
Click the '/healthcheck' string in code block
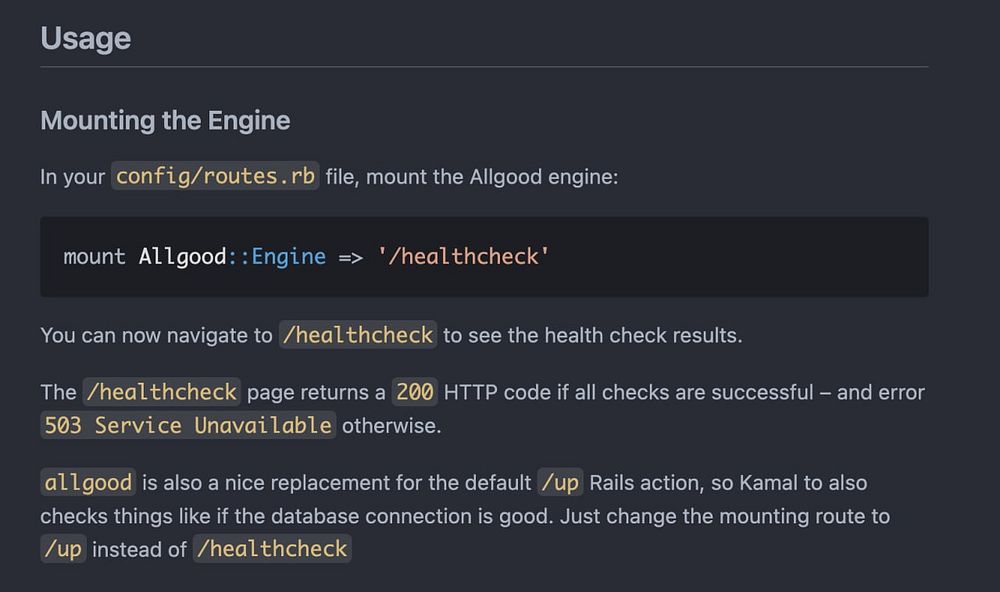pyautogui.click(x=463, y=257)
